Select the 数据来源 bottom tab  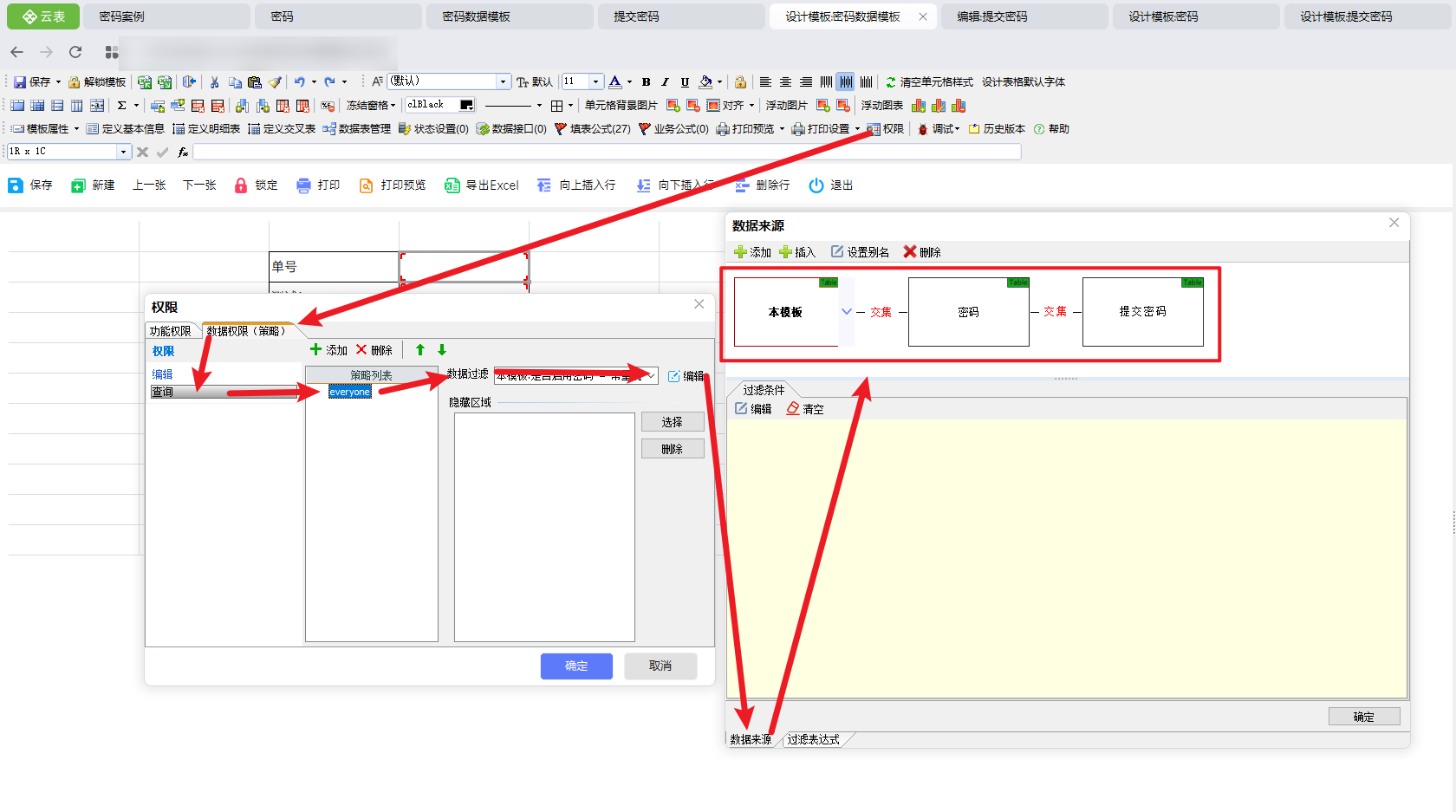click(751, 739)
